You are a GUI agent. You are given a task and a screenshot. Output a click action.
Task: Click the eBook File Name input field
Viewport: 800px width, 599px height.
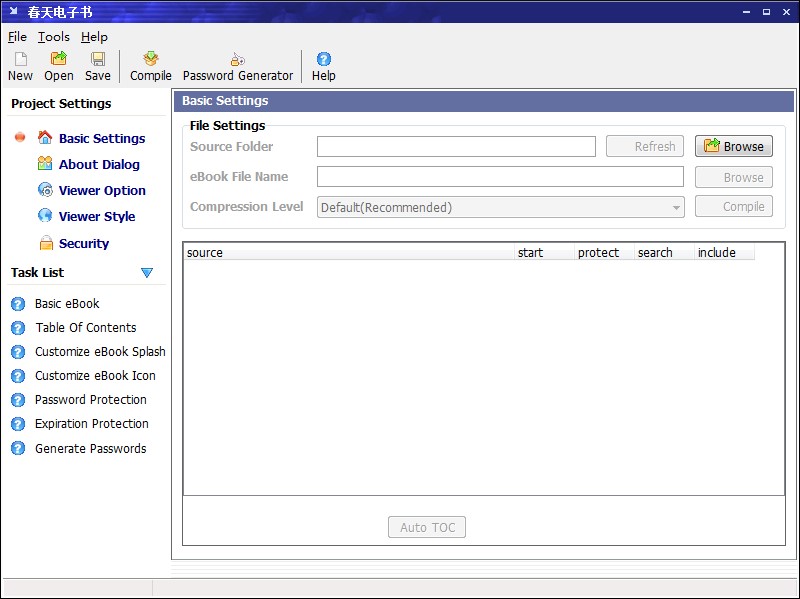(500, 177)
